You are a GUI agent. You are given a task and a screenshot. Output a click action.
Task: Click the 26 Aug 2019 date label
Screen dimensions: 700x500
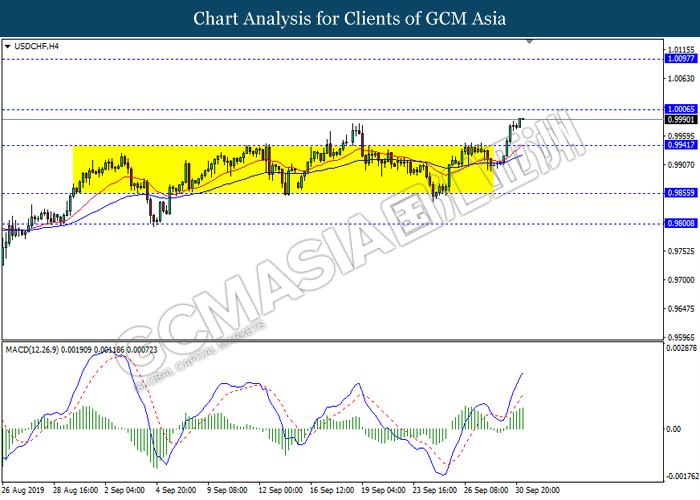pos(23,490)
